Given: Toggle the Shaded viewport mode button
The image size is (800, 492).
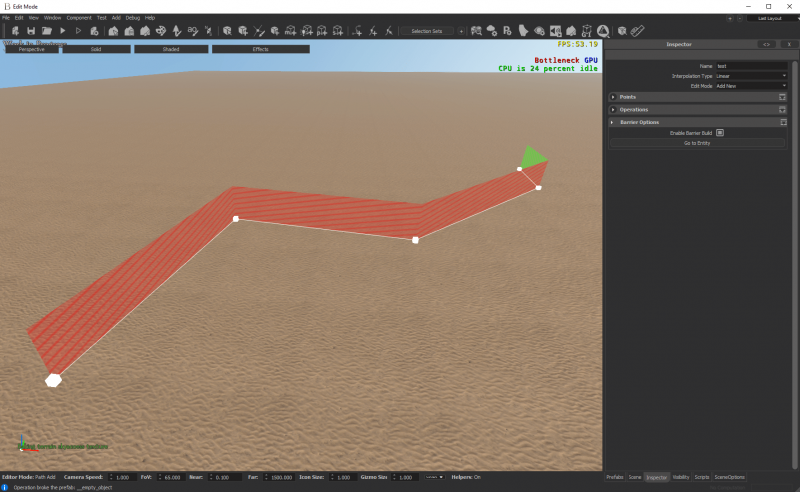Looking at the screenshot, I should pyautogui.click(x=171, y=49).
